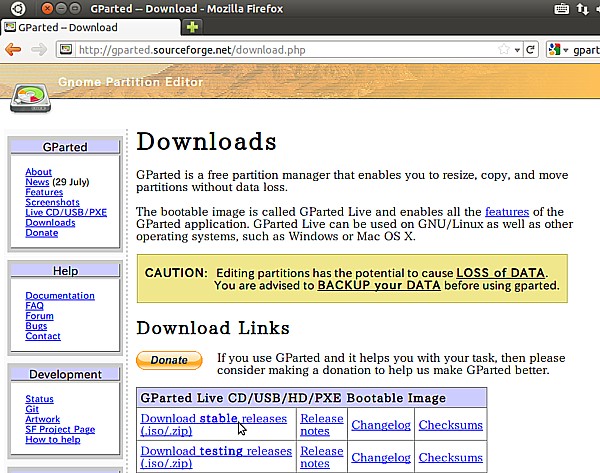600x473 pixels.
Task: Open the FAQ link
Action: (x=34, y=306)
